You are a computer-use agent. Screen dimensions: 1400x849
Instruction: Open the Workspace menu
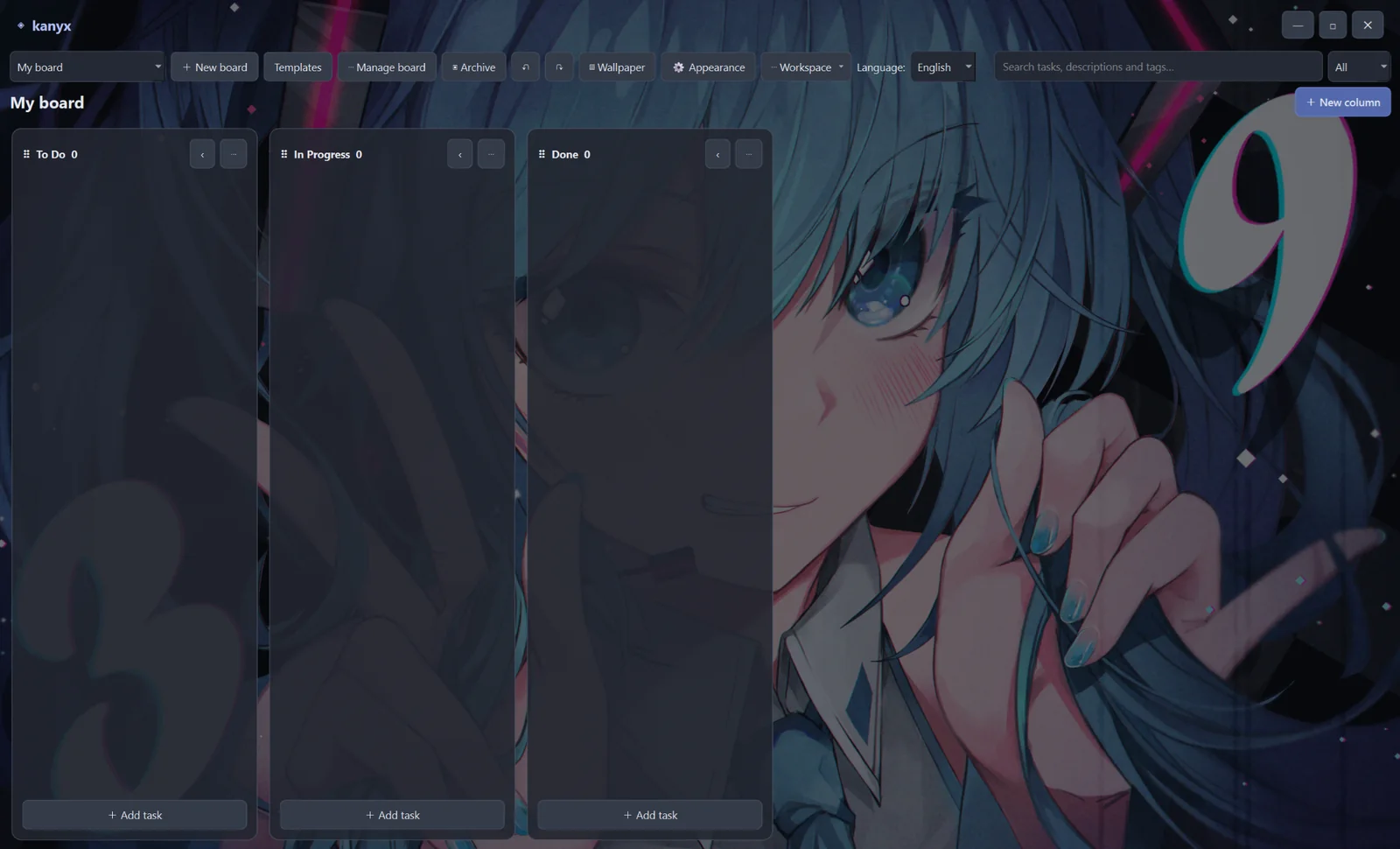(x=806, y=67)
